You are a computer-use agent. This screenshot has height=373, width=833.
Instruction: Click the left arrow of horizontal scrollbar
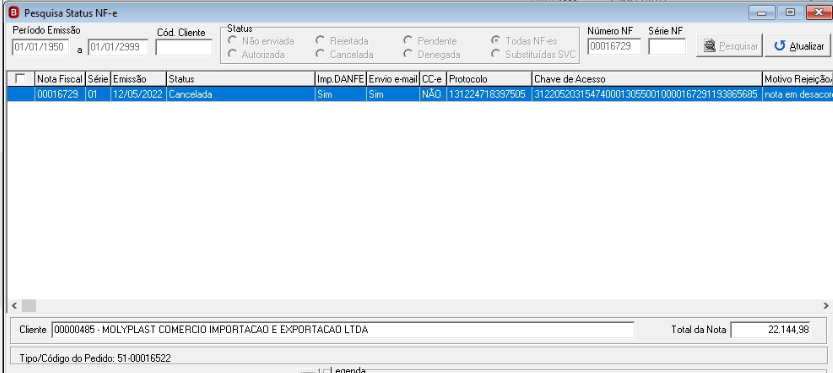click(14, 306)
